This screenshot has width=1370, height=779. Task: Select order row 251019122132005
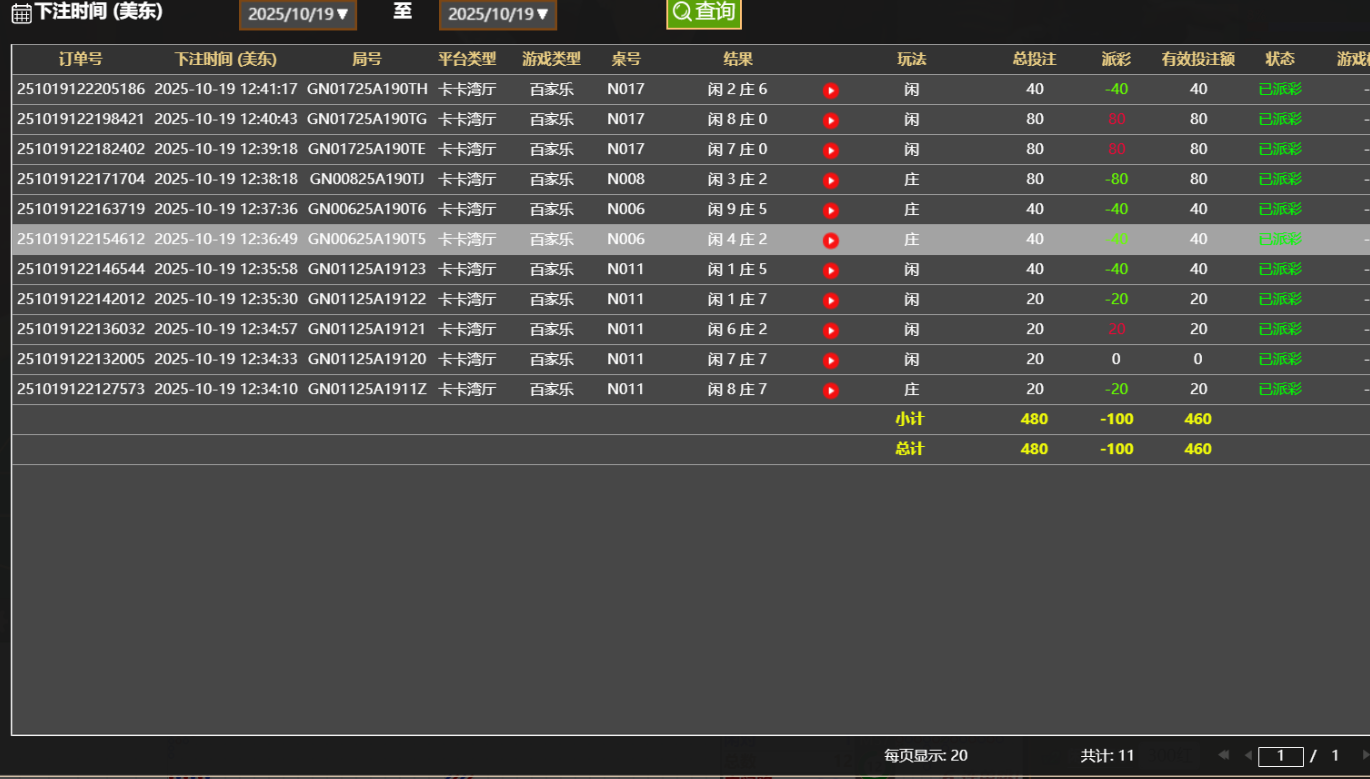[81, 359]
